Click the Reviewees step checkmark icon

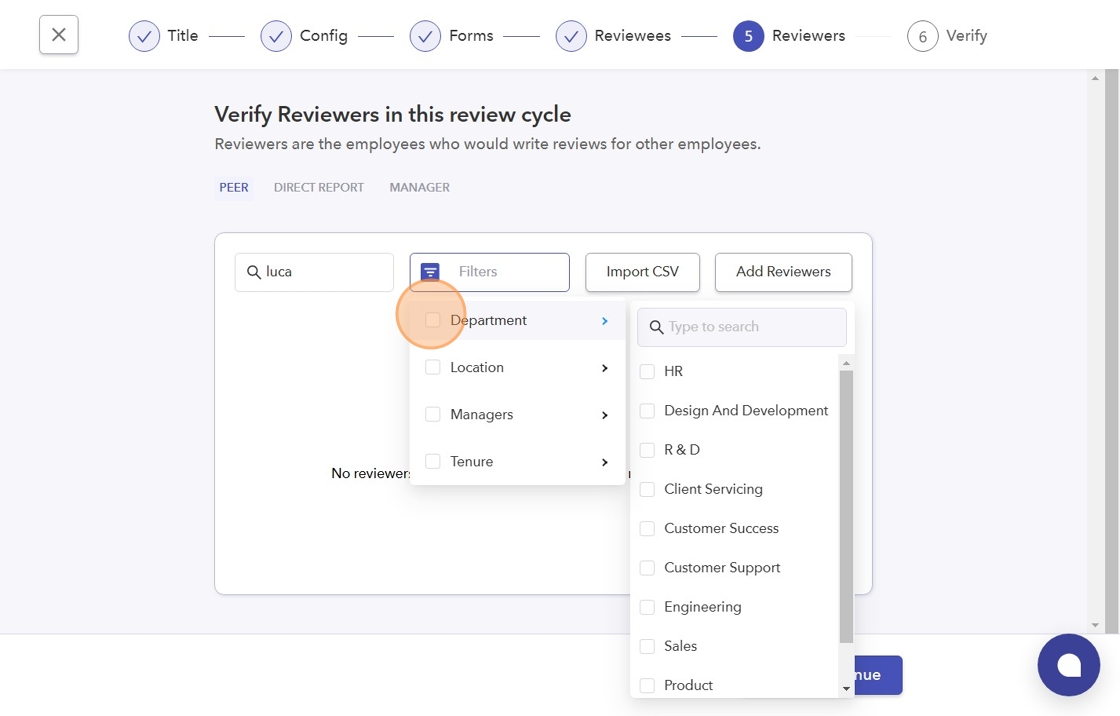571,36
